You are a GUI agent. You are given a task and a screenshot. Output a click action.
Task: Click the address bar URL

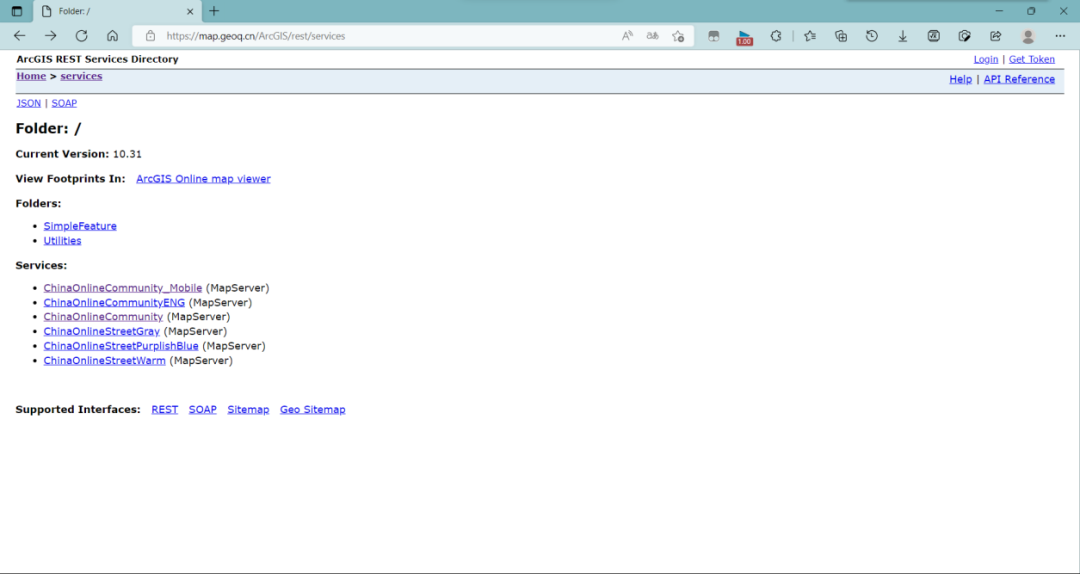tap(256, 36)
